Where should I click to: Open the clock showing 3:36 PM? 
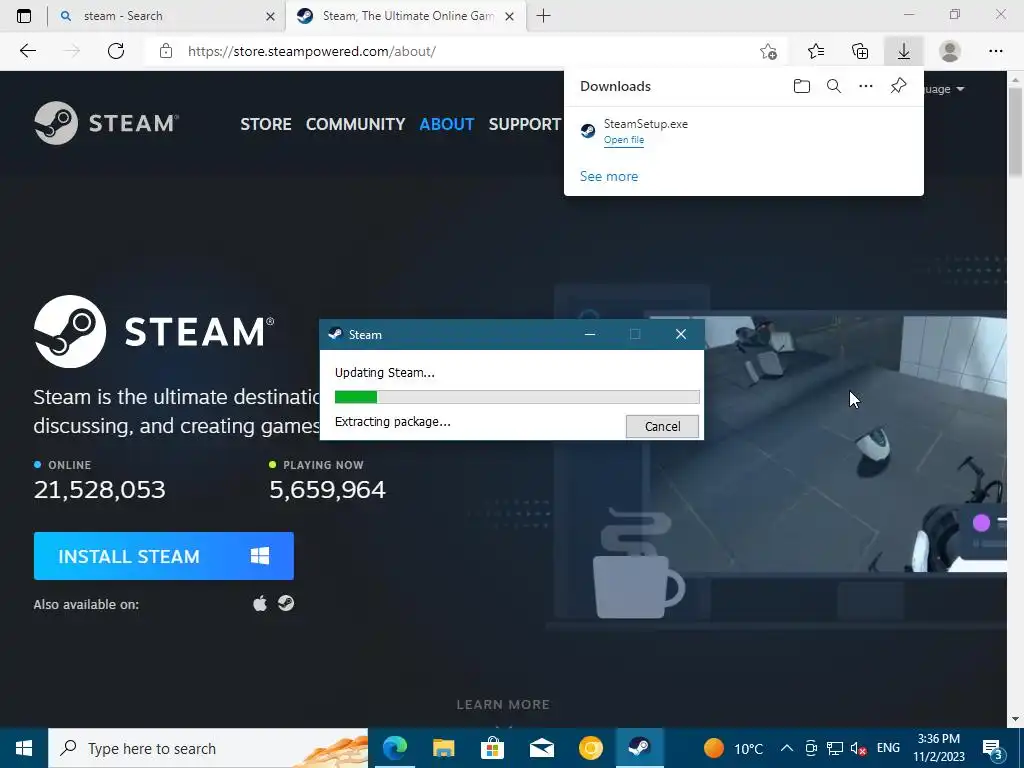click(938, 748)
